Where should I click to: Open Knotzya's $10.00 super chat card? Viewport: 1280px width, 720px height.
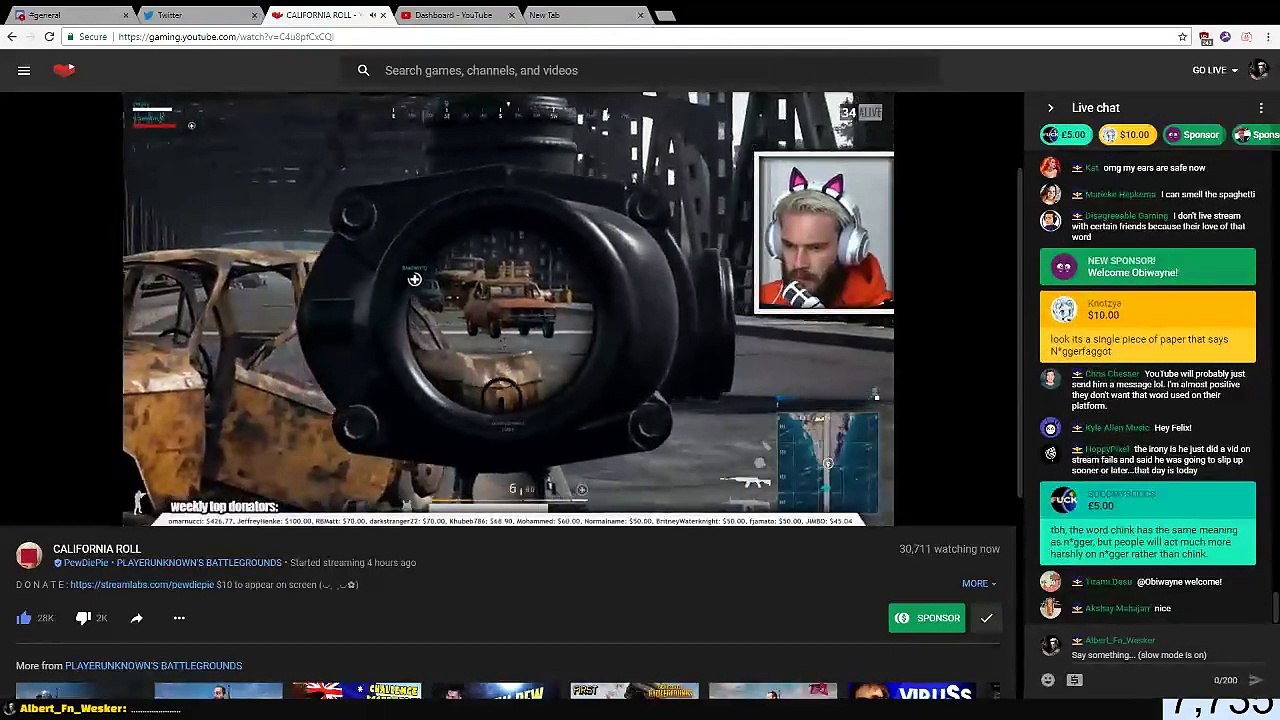pos(1148,326)
